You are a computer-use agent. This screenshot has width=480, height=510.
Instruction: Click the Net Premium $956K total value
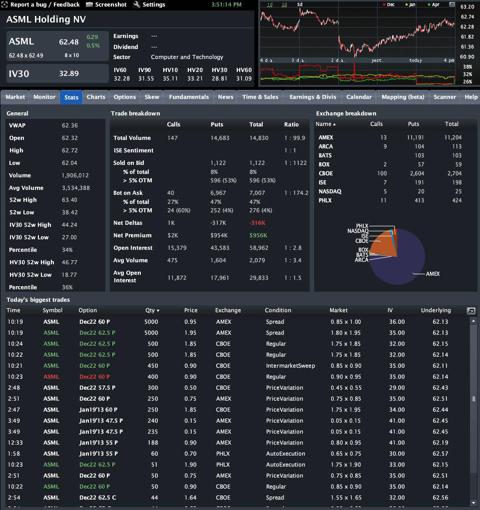pos(258,235)
